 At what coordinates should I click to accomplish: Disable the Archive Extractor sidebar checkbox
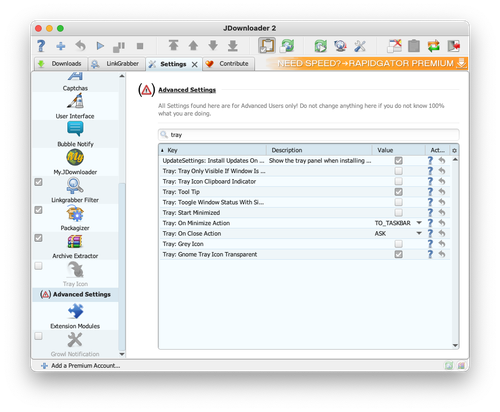pos(39,238)
